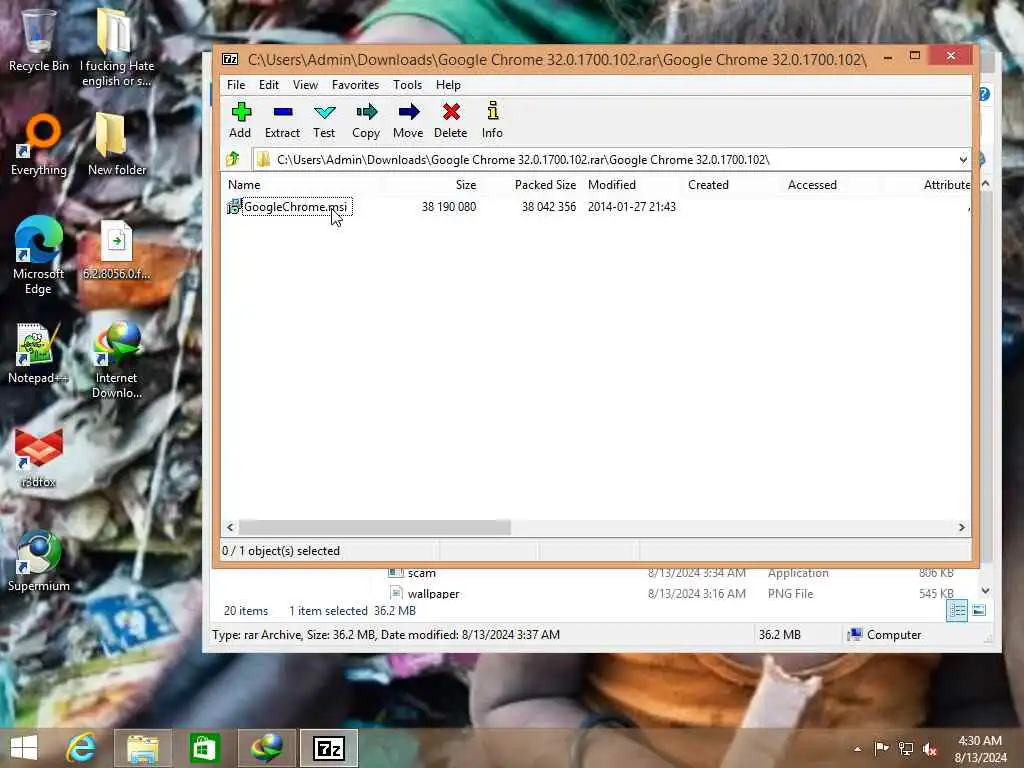Image resolution: width=1024 pixels, height=768 pixels.
Task: Run the Test archive tool
Action: click(324, 120)
